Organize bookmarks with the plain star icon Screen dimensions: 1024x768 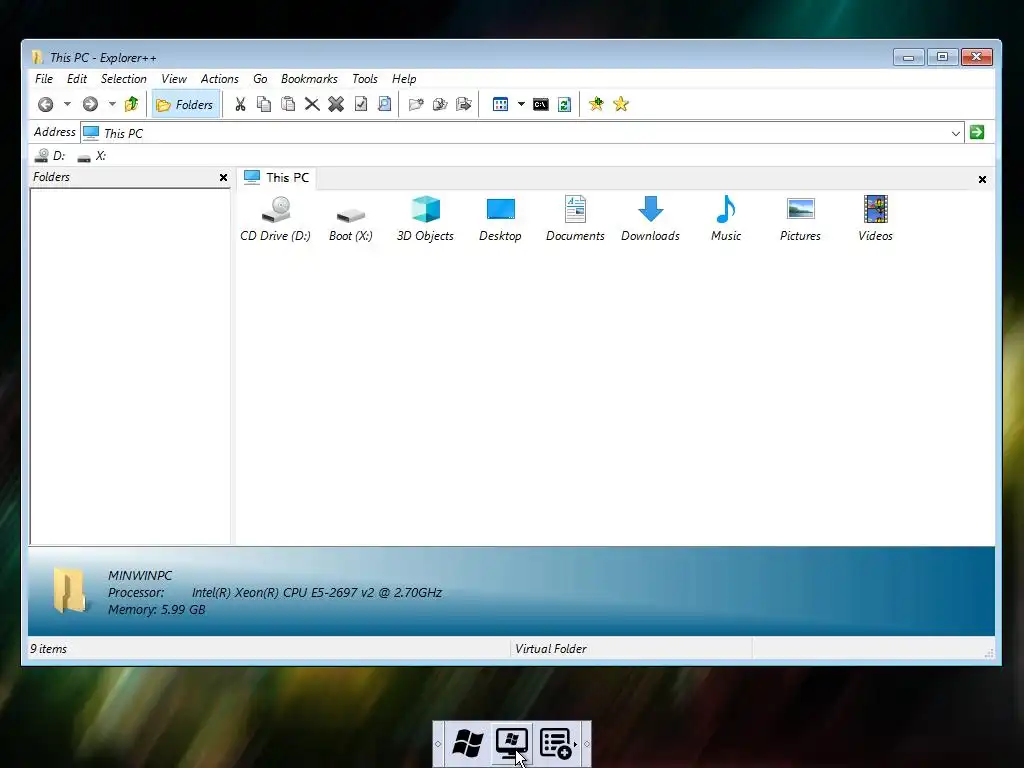(621, 104)
